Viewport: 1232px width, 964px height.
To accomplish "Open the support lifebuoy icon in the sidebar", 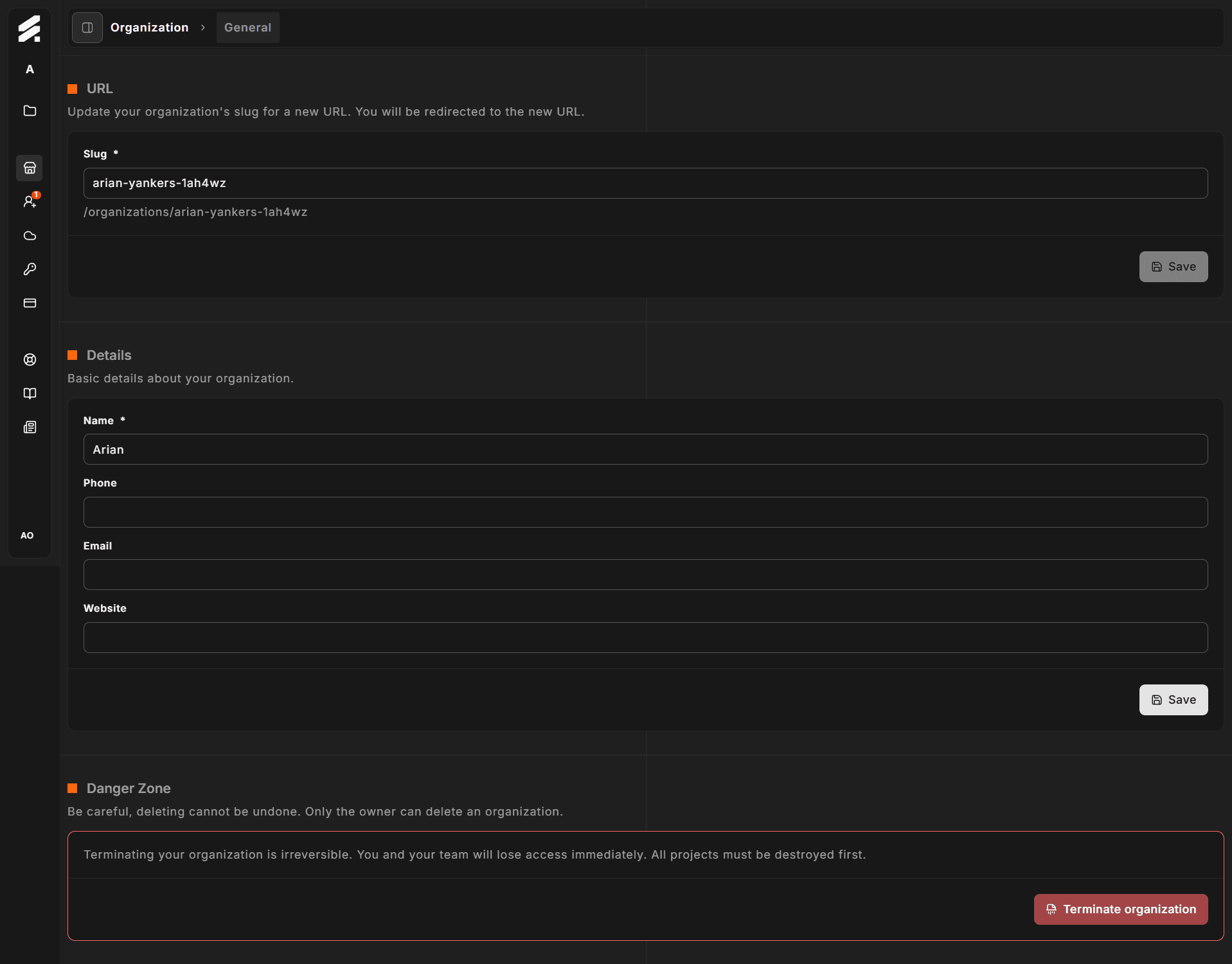I will point(30,360).
